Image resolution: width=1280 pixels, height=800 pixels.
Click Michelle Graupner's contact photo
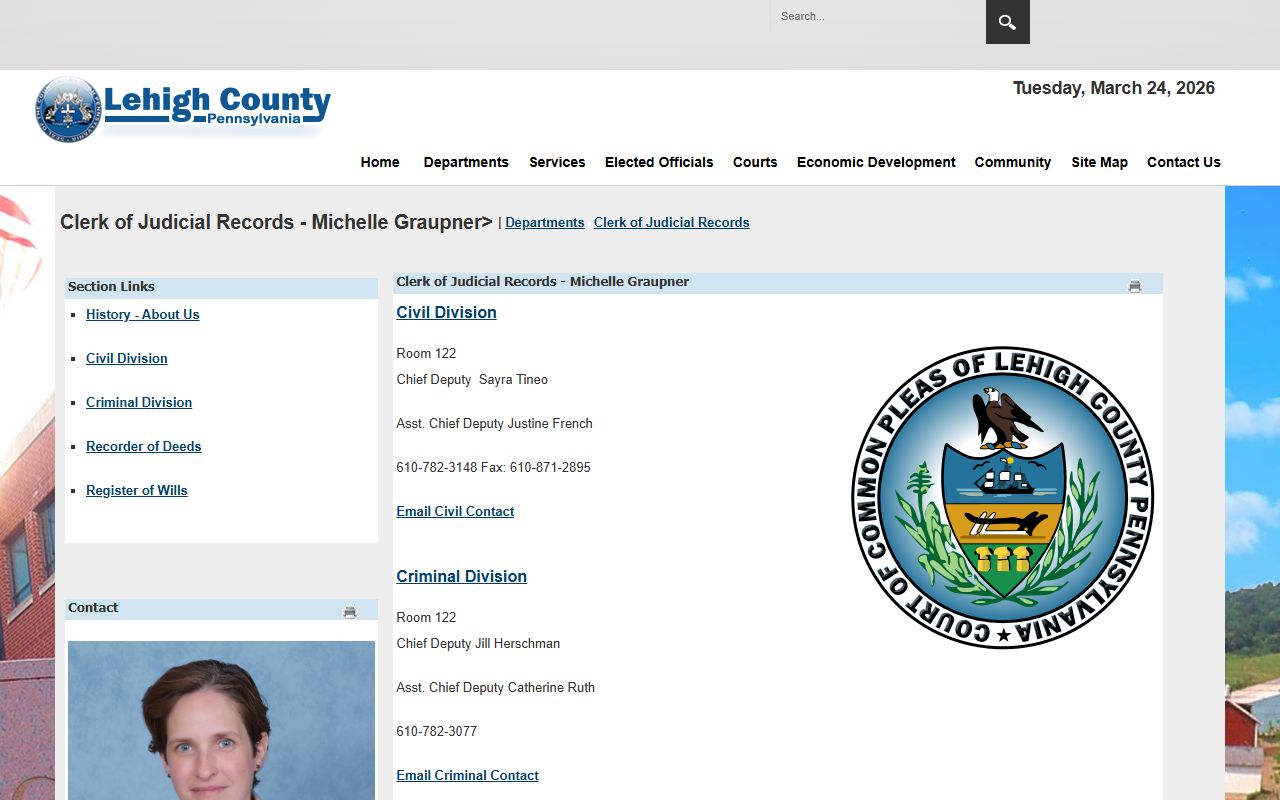coord(221,720)
